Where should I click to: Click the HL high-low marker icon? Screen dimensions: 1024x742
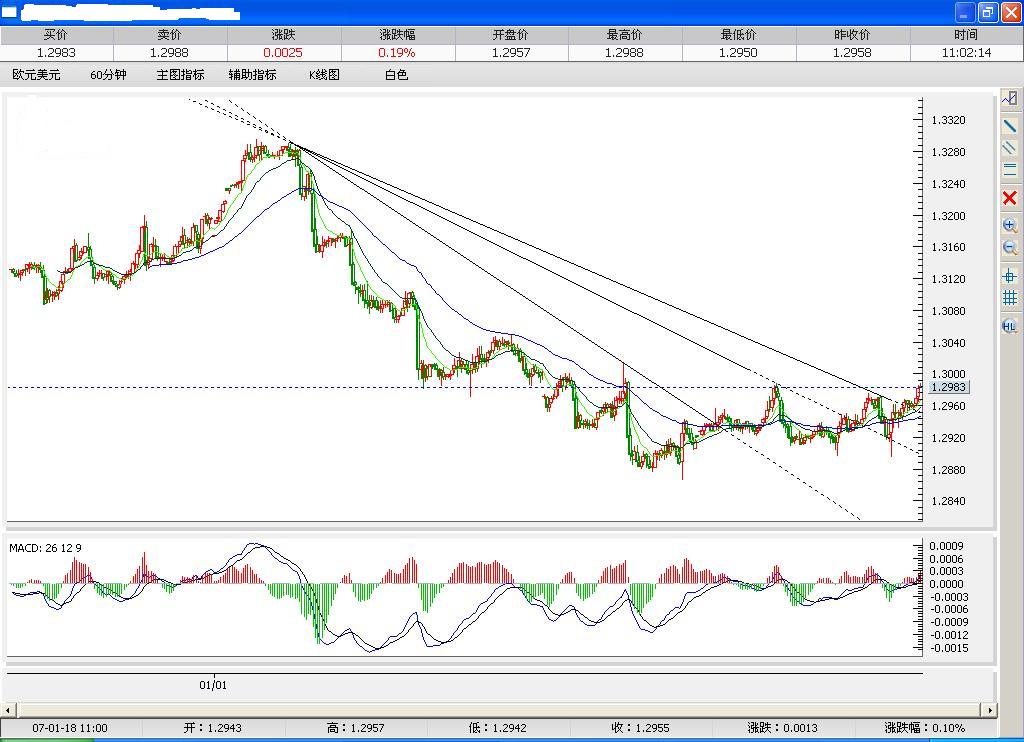[x=1010, y=326]
